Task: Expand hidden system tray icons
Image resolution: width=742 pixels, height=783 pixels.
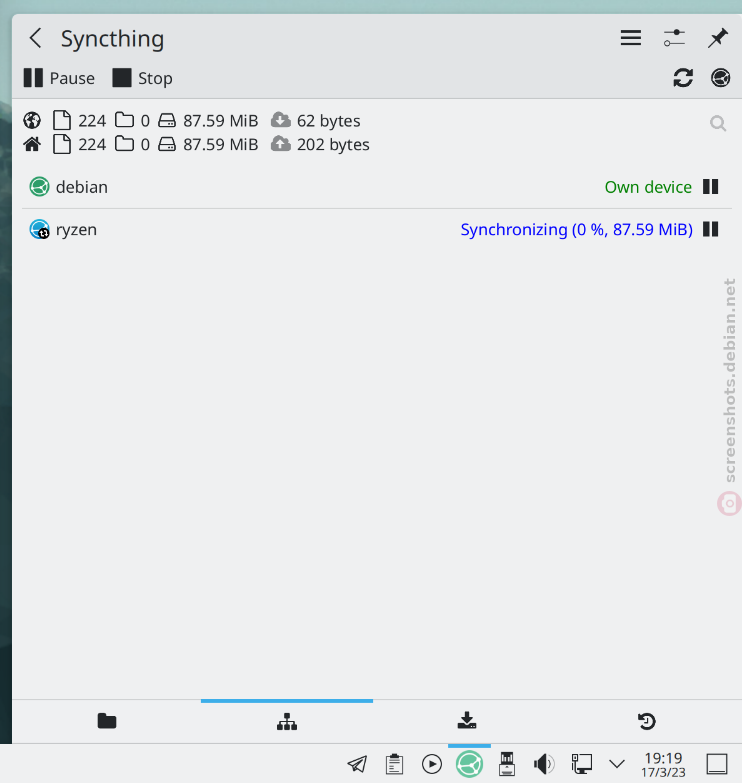Action: click(x=617, y=764)
